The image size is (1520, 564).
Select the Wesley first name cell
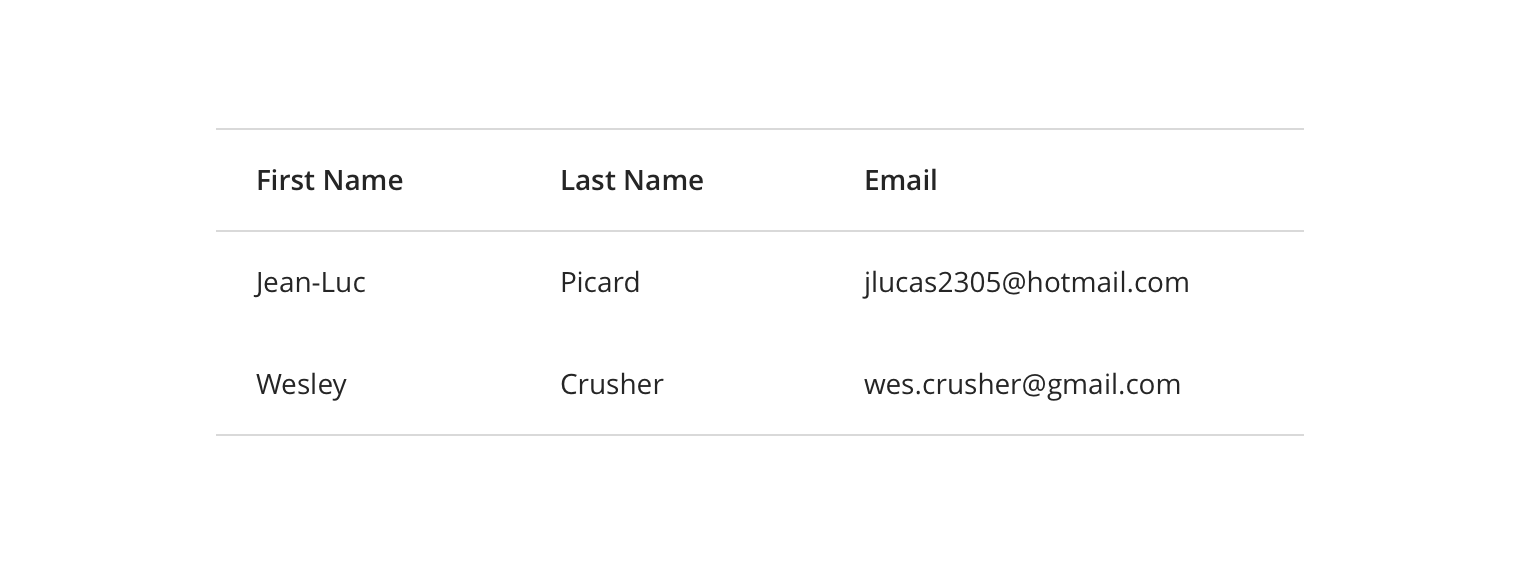pyautogui.click(x=301, y=384)
